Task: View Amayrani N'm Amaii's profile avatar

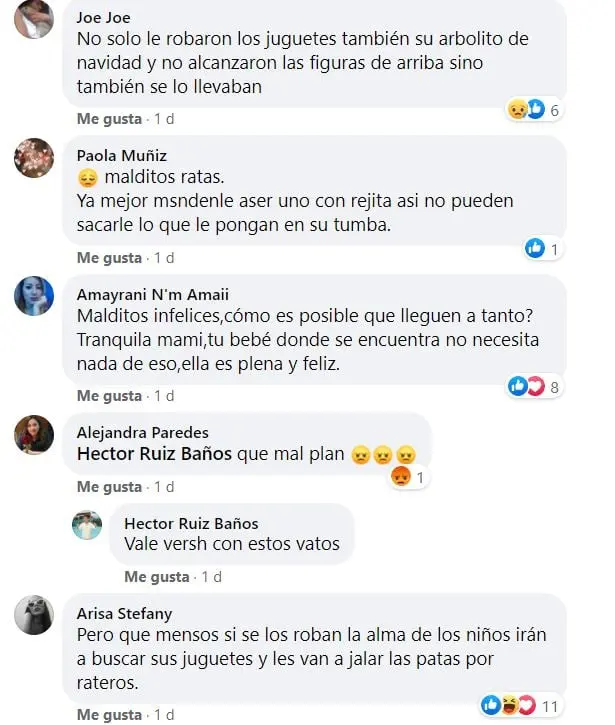Action: (34, 296)
